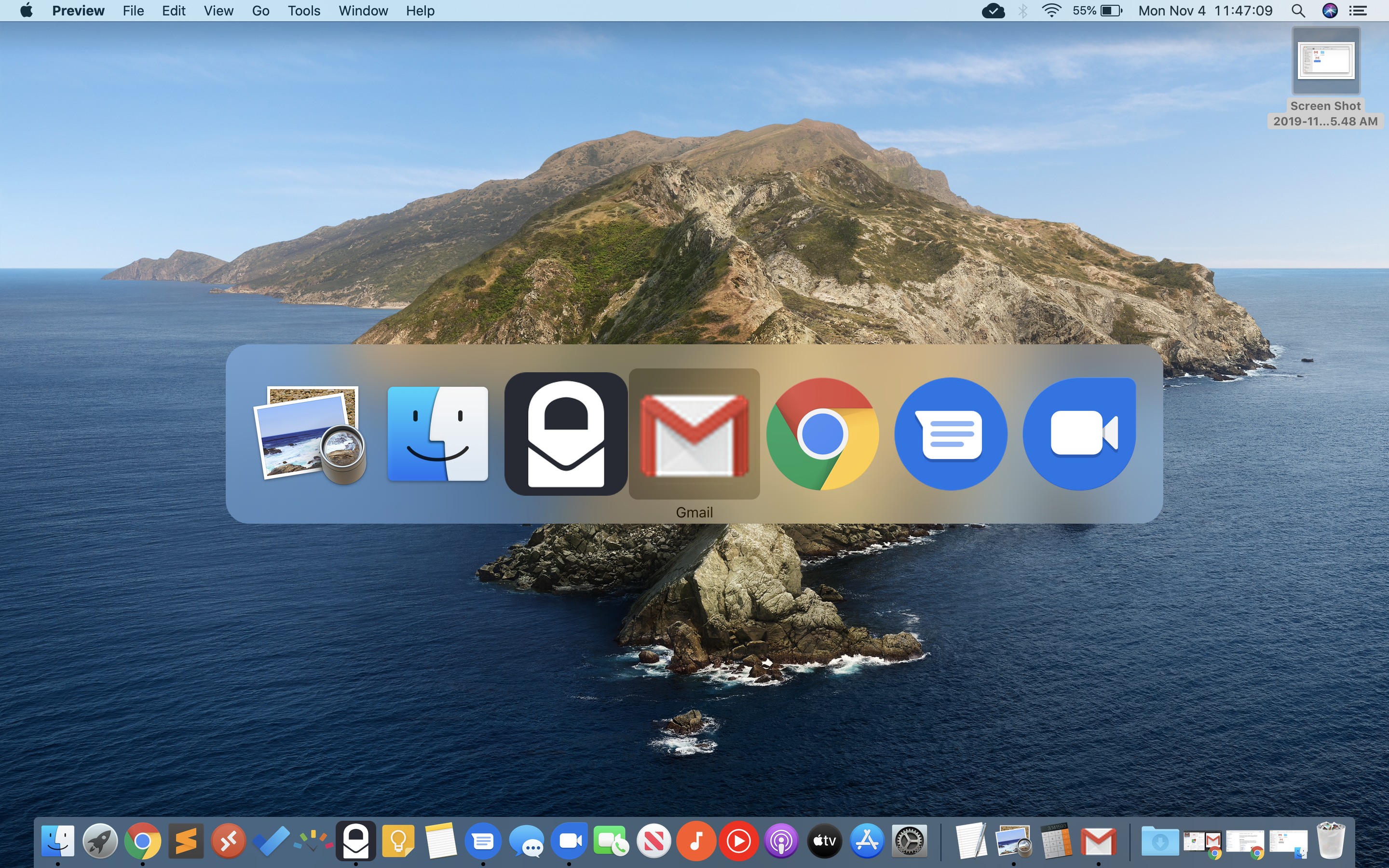Viewport: 1389px width, 868px height.
Task: Open the Trash in the Dock
Action: [x=1331, y=841]
